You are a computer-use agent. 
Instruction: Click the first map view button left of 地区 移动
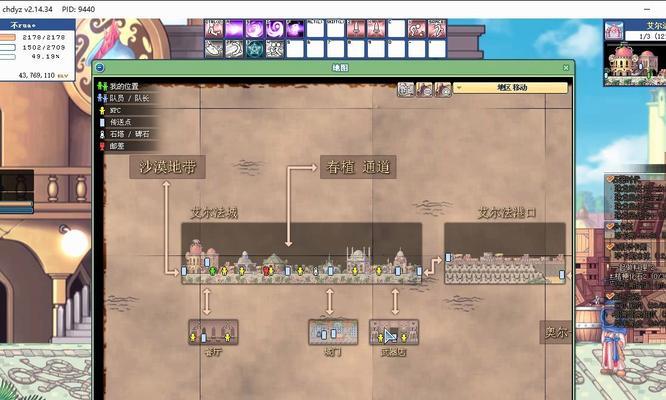[406, 89]
